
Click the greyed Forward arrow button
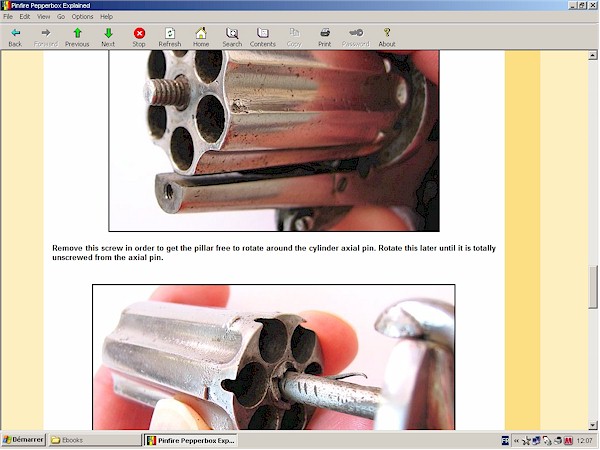46,37
